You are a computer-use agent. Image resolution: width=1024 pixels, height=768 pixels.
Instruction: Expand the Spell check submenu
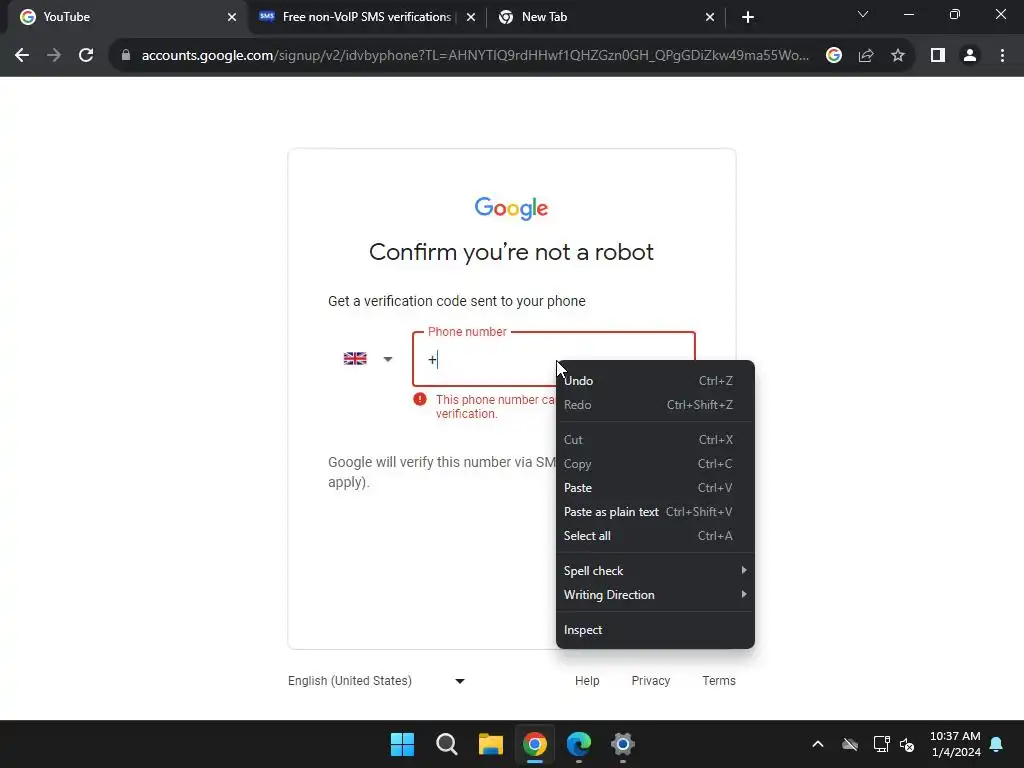click(x=655, y=571)
